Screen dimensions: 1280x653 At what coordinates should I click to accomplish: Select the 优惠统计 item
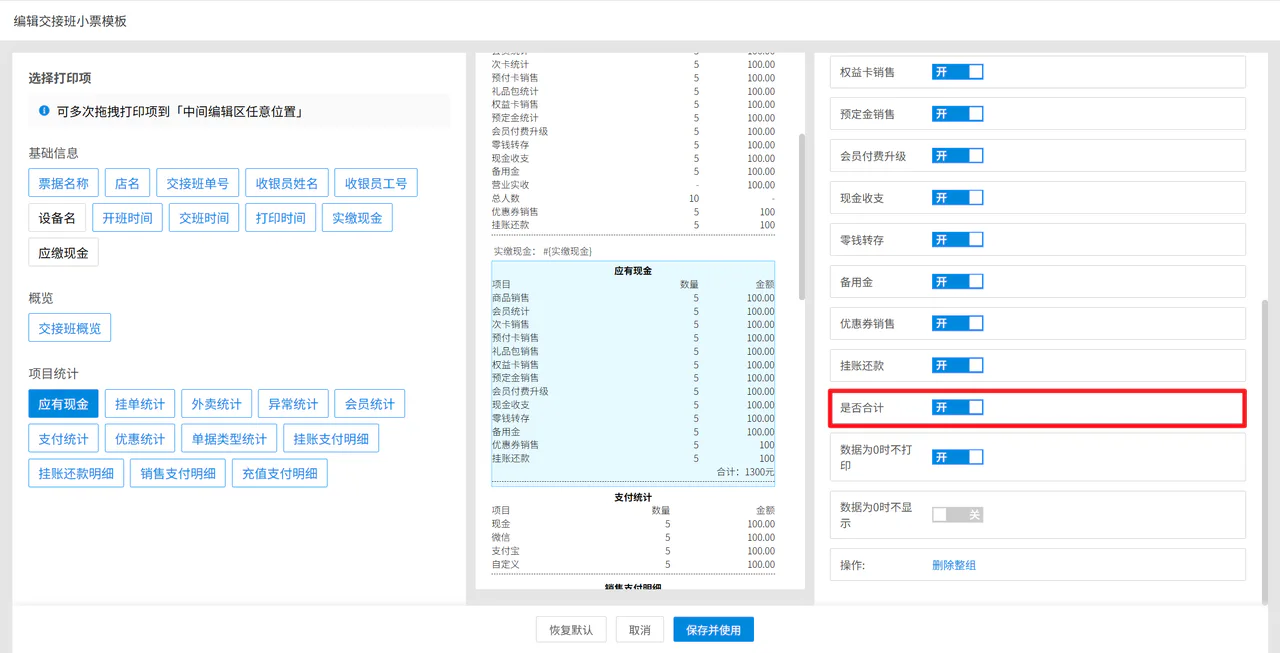click(140, 439)
